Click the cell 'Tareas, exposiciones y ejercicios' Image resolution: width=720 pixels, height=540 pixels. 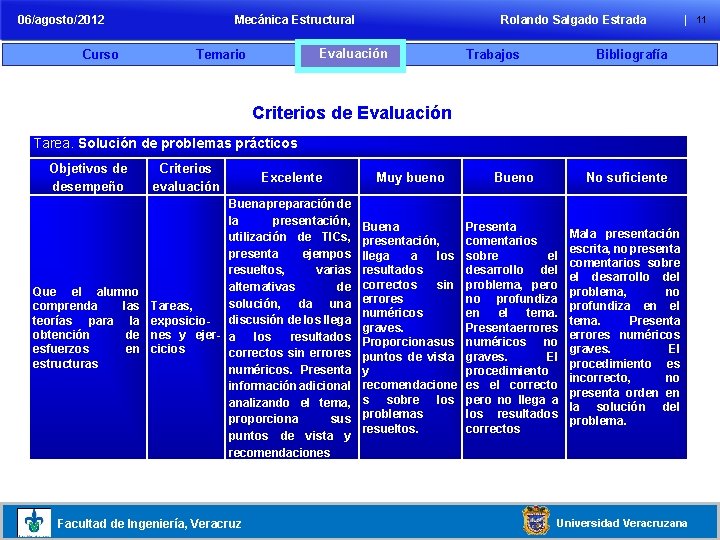point(186,327)
